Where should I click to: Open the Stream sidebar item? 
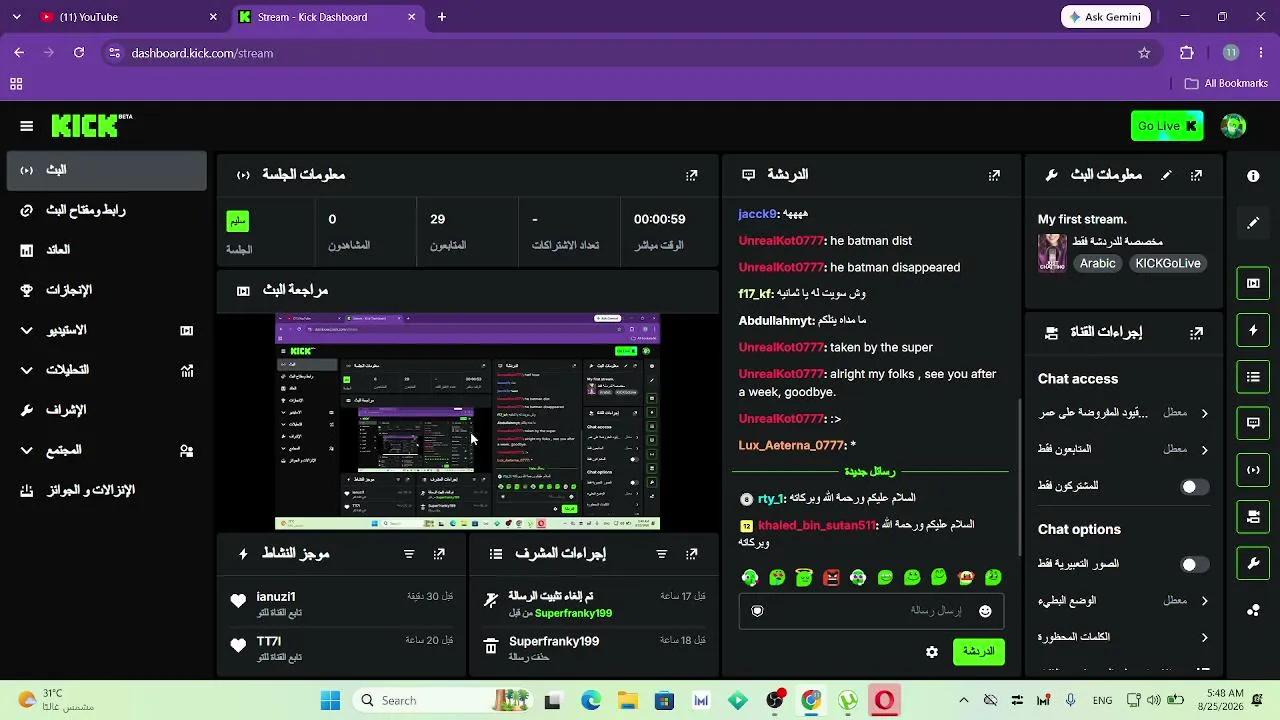point(106,170)
